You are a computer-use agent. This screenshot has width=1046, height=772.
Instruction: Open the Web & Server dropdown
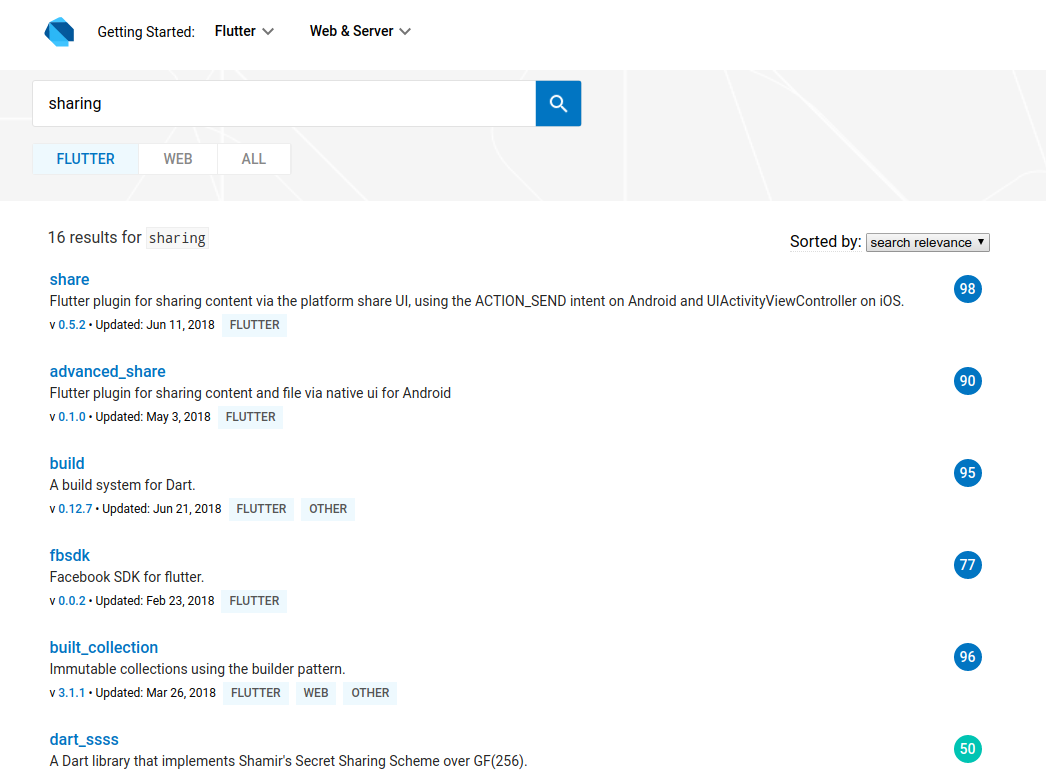[360, 31]
